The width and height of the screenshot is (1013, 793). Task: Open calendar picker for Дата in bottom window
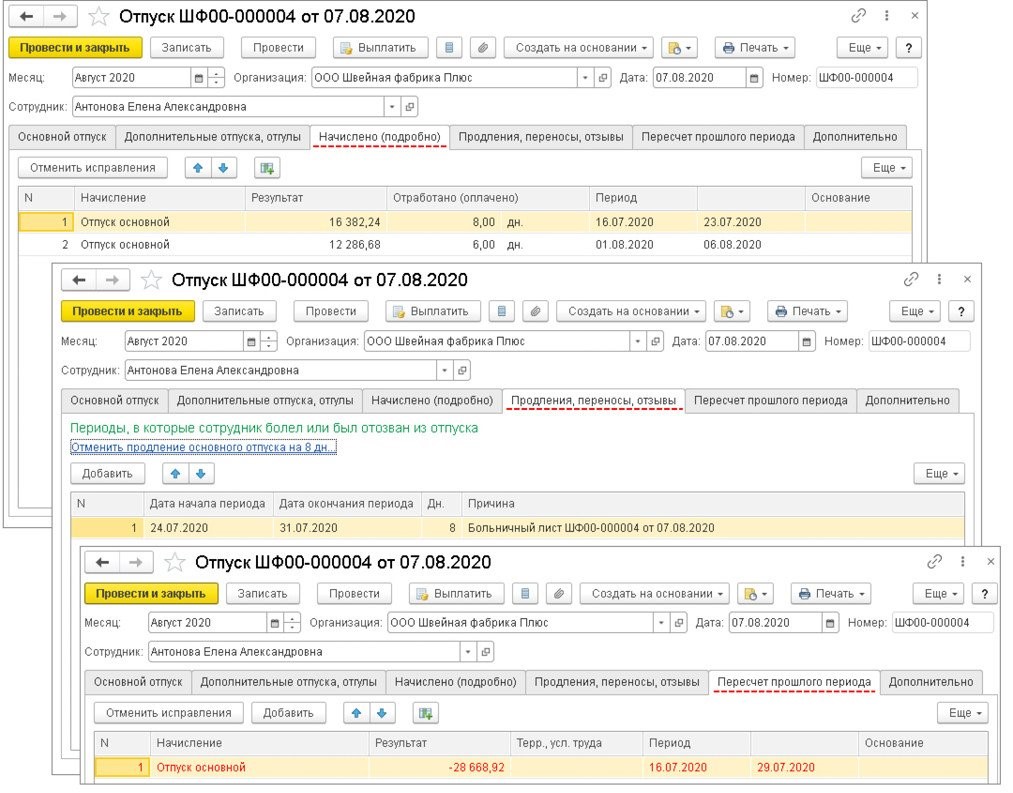[x=830, y=623]
